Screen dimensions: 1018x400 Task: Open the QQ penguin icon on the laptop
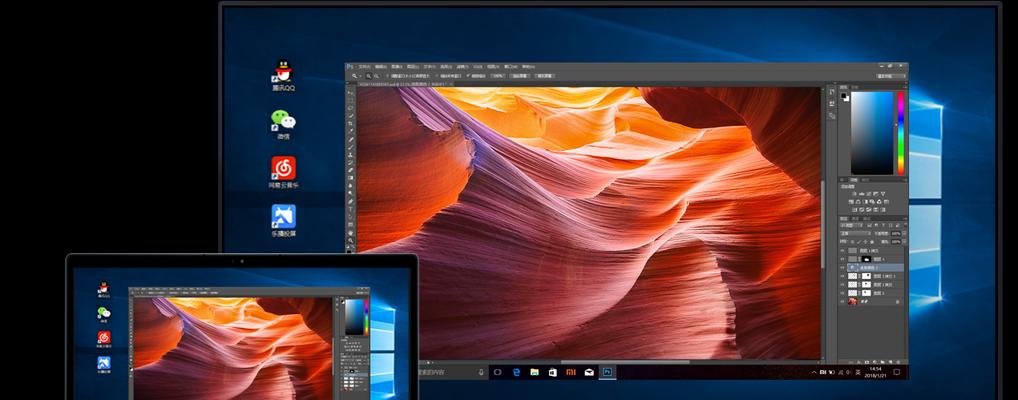pyautogui.click(x=103, y=290)
